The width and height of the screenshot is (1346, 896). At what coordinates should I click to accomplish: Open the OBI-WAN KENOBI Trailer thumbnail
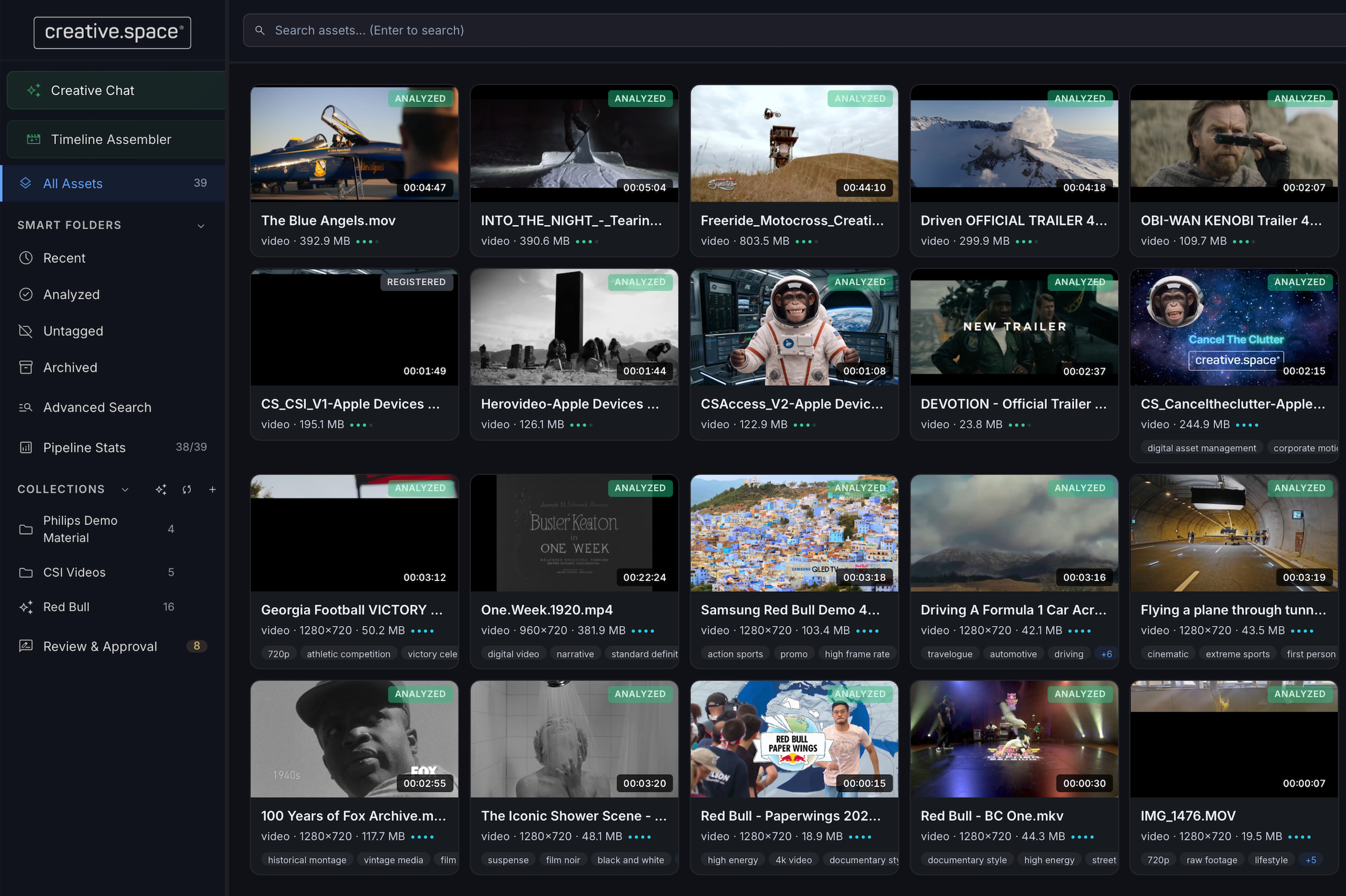1233,143
